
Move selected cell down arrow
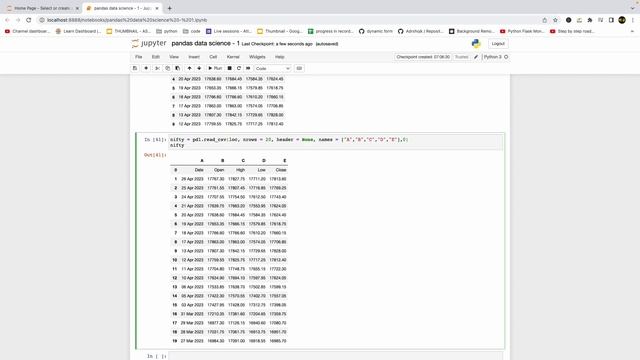[x=199, y=68]
